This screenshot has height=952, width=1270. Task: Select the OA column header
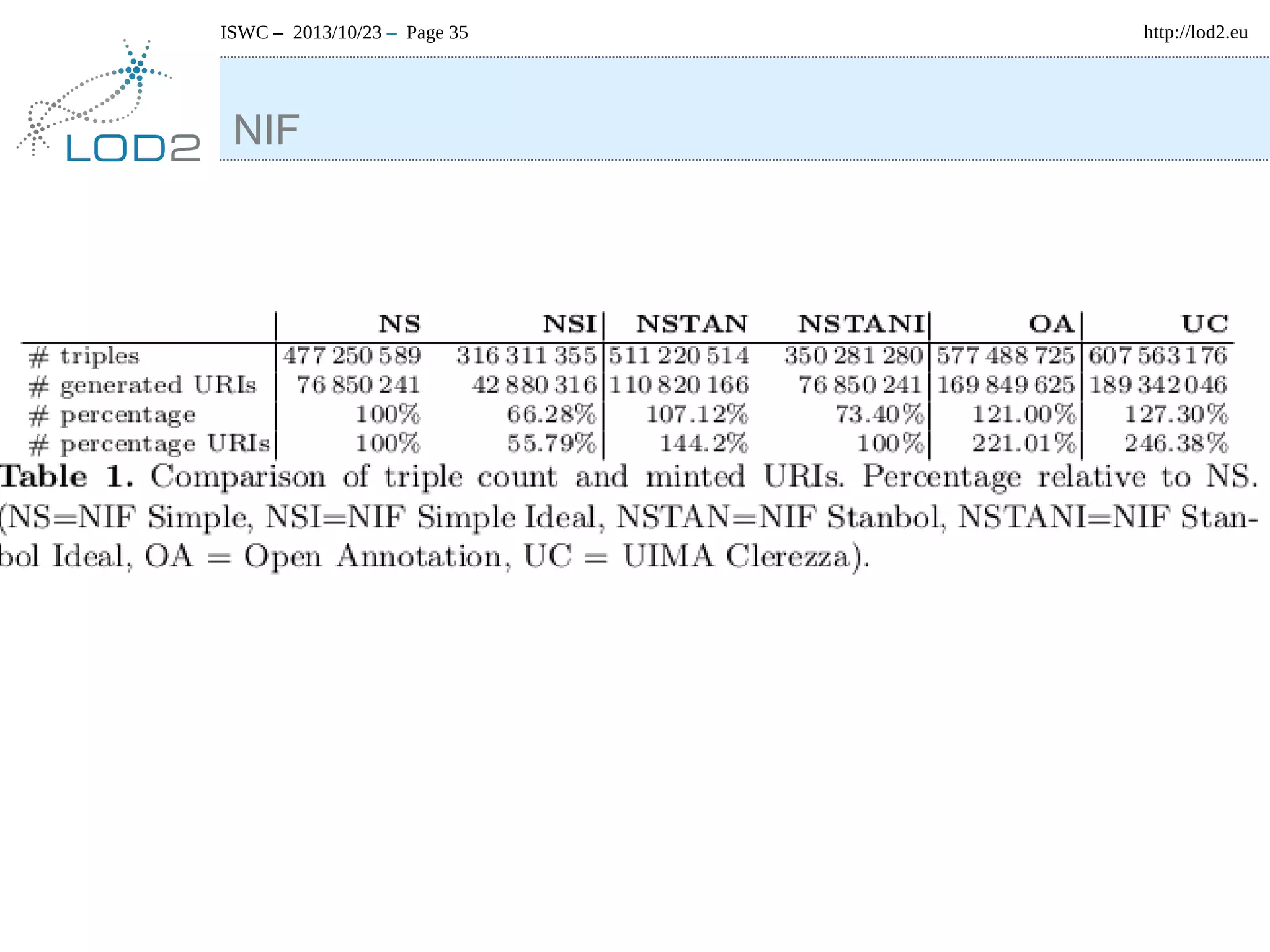1050,324
